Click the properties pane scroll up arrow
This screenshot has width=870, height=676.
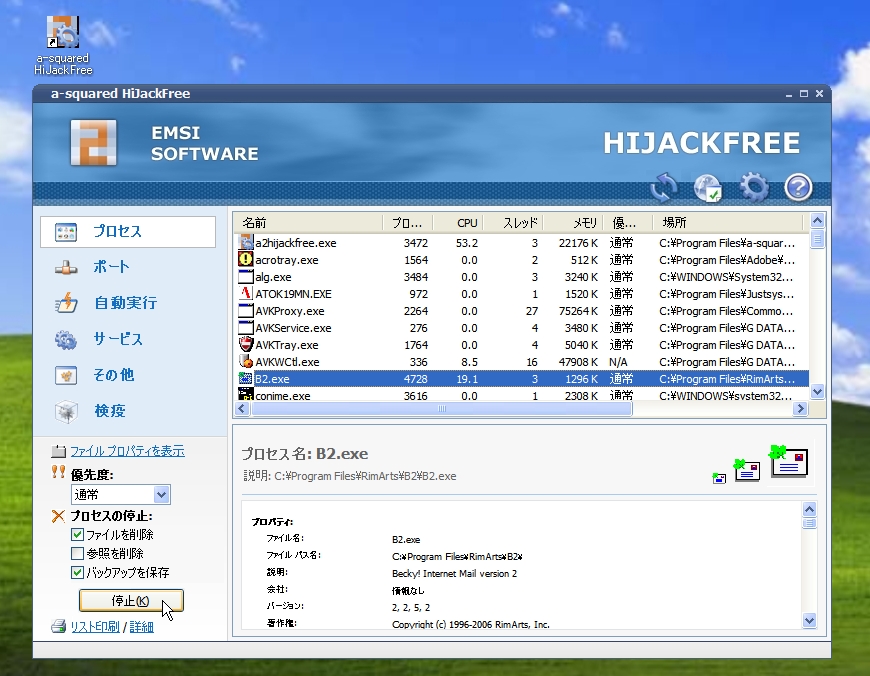[x=810, y=509]
